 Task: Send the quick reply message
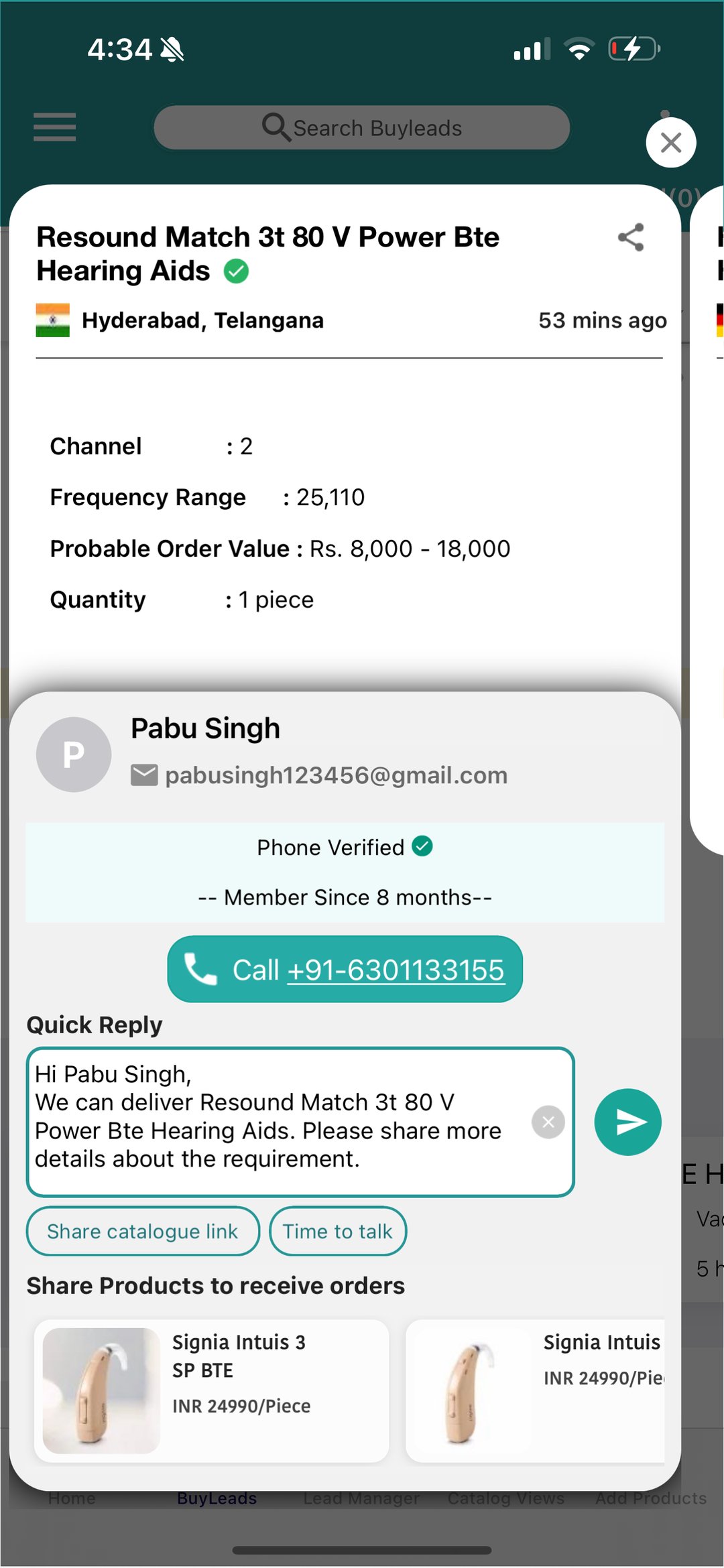coord(627,1122)
